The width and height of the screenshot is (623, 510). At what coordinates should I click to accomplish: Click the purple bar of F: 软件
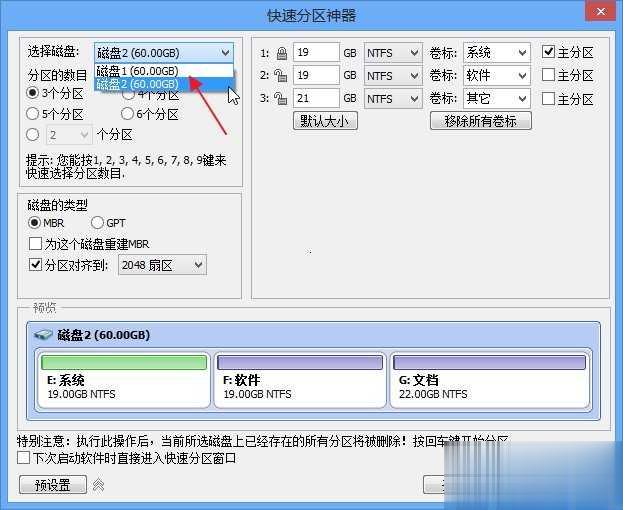tap(300, 362)
